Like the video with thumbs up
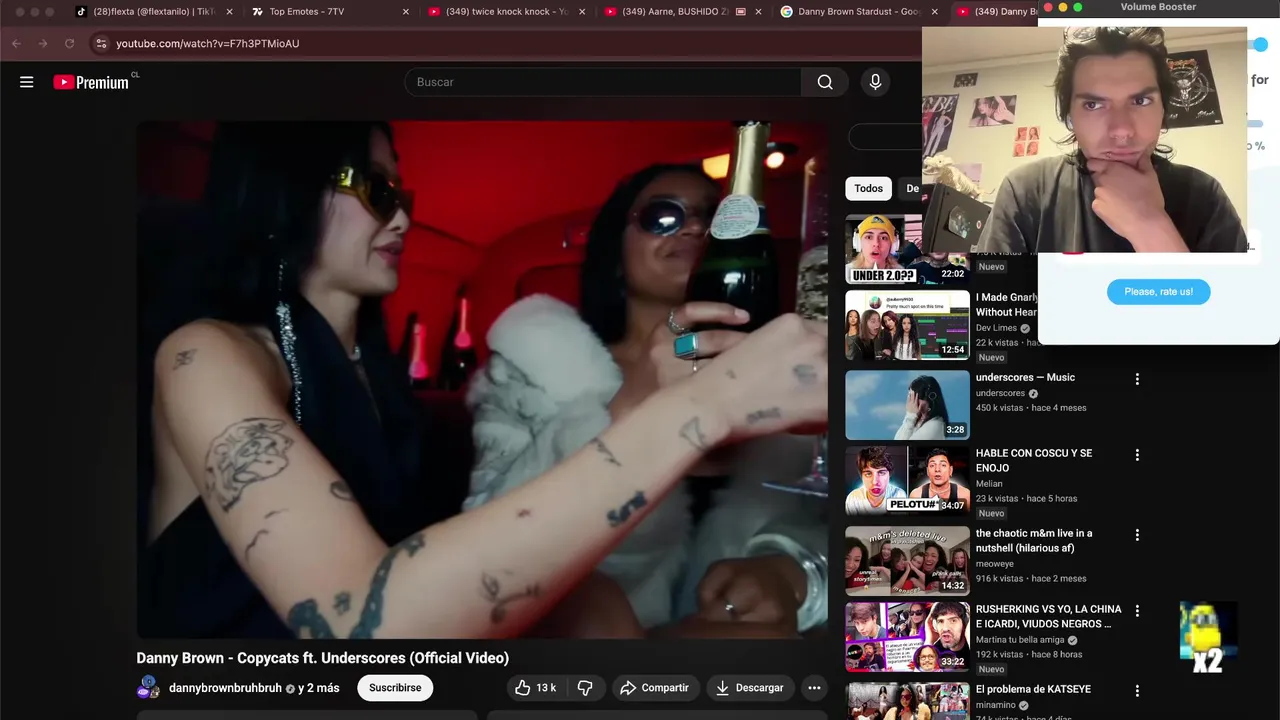This screenshot has height=720, width=1280. [535, 688]
